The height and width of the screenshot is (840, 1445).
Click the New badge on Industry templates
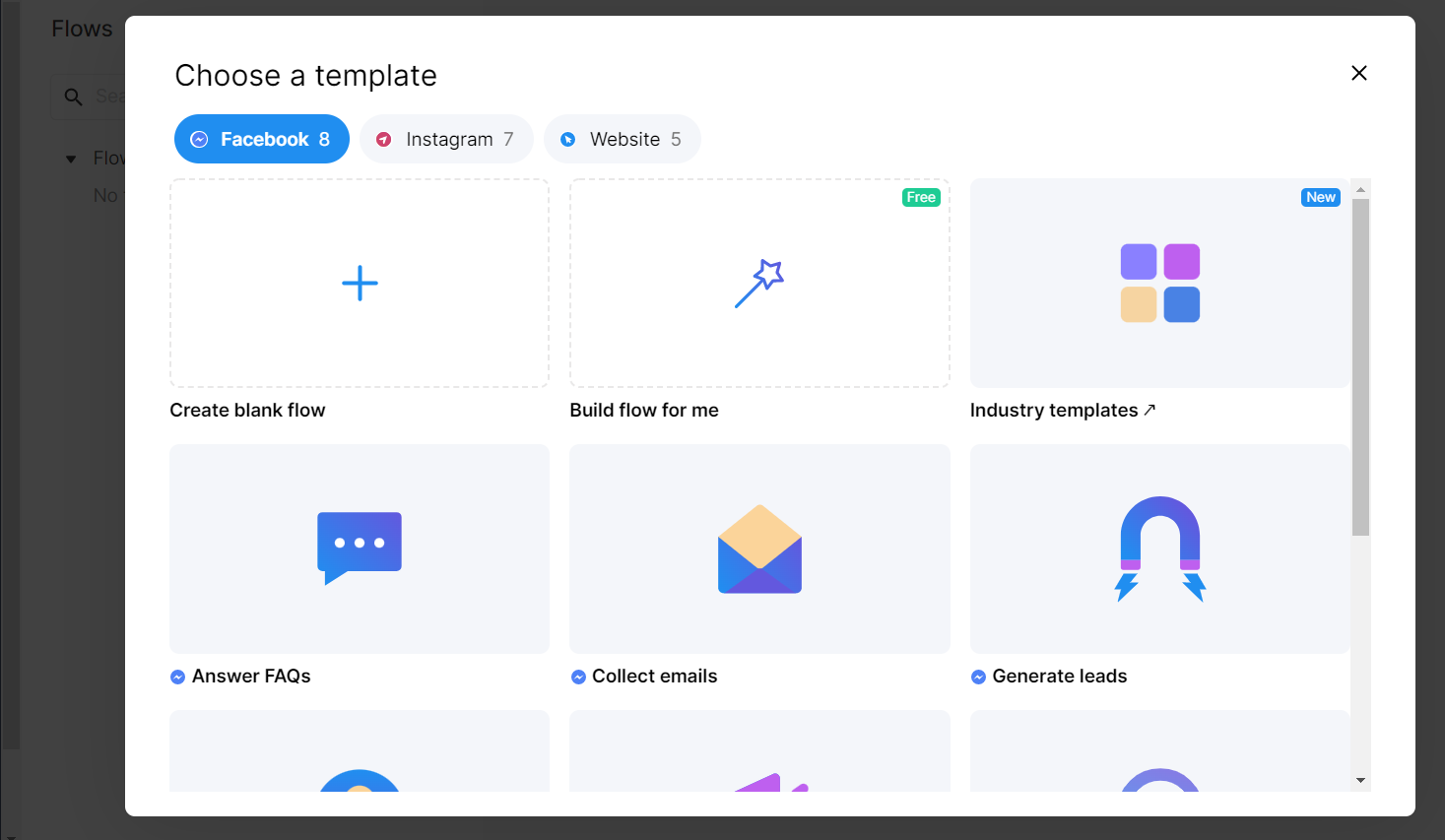coord(1320,198)
